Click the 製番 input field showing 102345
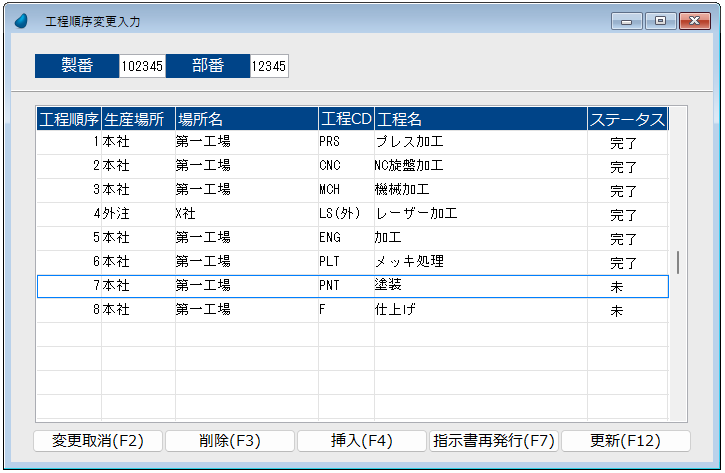725x473 pixels. (141, 66)
